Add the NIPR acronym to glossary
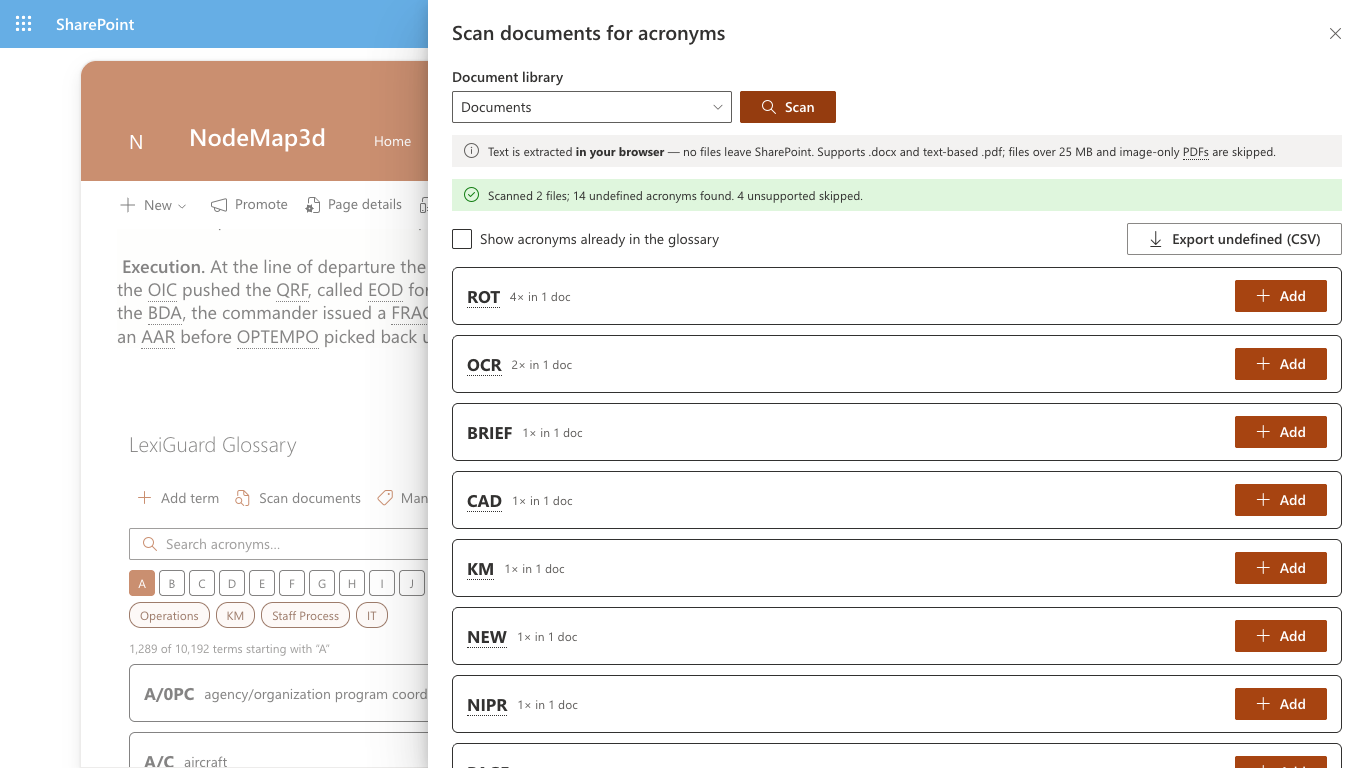The width and height of the screenshot is (1366, 768). (x=1281, y=704)
